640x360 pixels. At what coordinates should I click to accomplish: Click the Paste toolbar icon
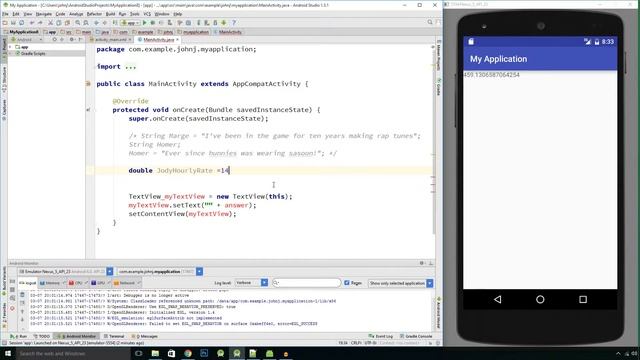[x=67, y=23]
